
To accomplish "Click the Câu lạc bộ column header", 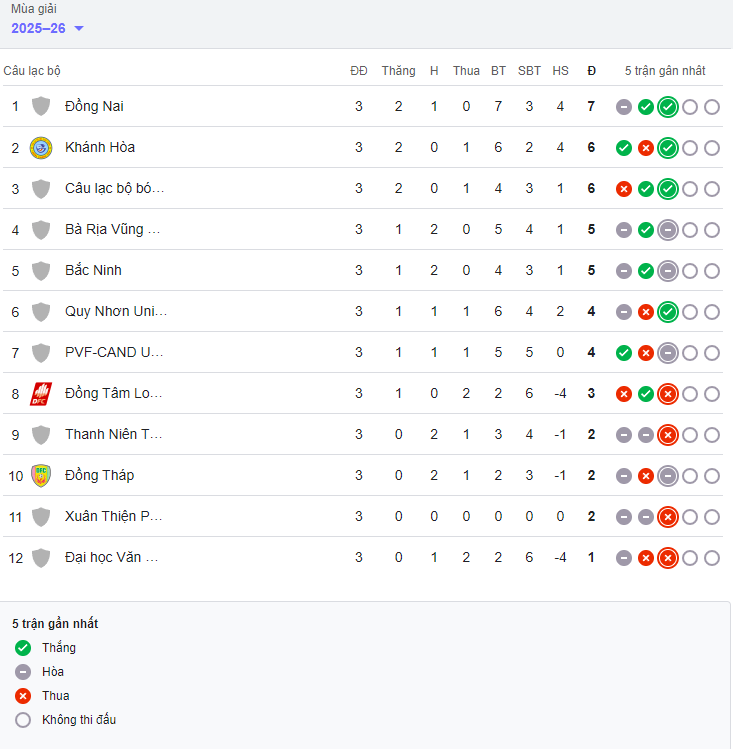I will 32,71.
